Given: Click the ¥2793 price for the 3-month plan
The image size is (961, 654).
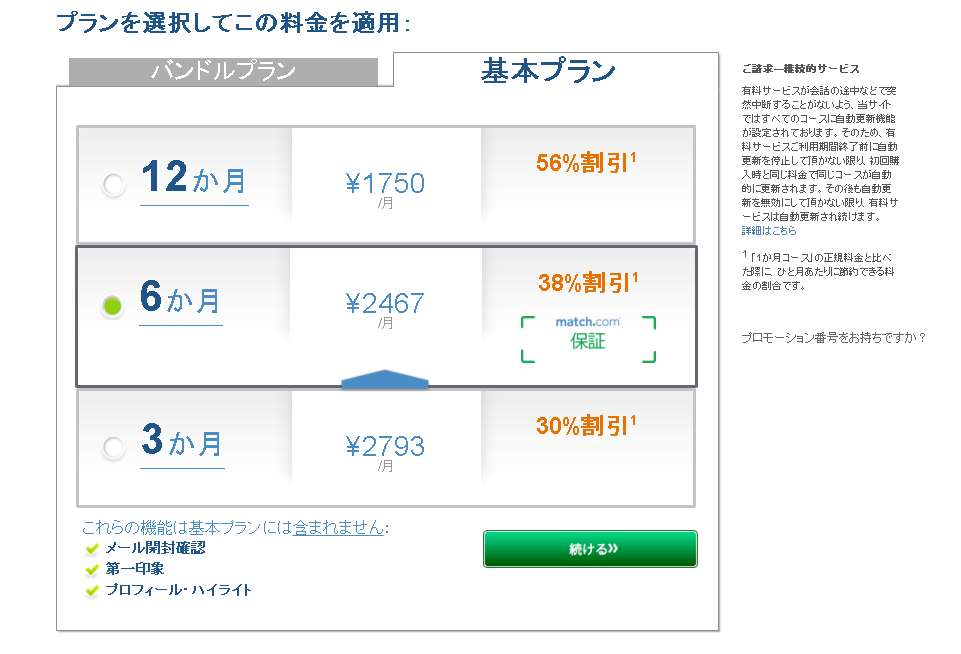Looking at the screenshot, I should click(x=385, y=445).
